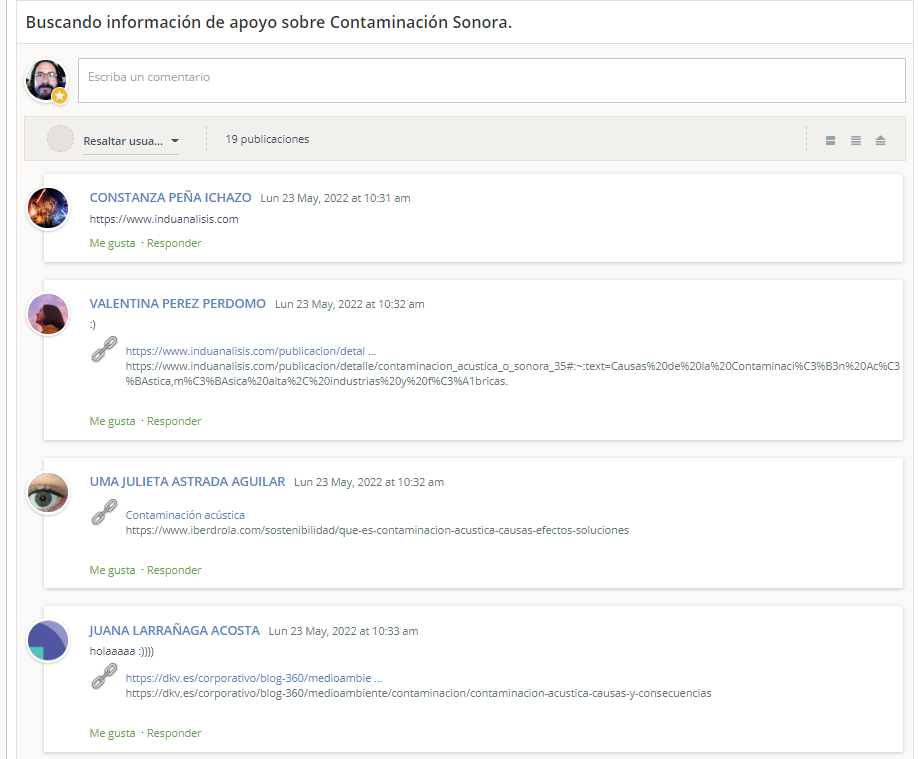Switch to compact list view icon

pos(856,140)
